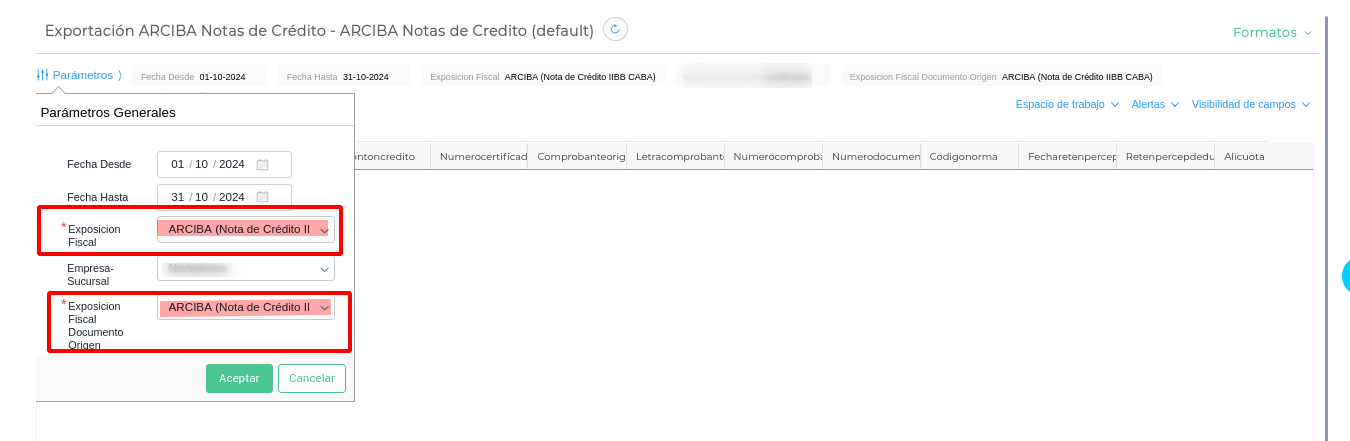Click the Numerodocumento column header
Image resolution: width=1350 pixels, height=441 pixels.
coord(871,156)
